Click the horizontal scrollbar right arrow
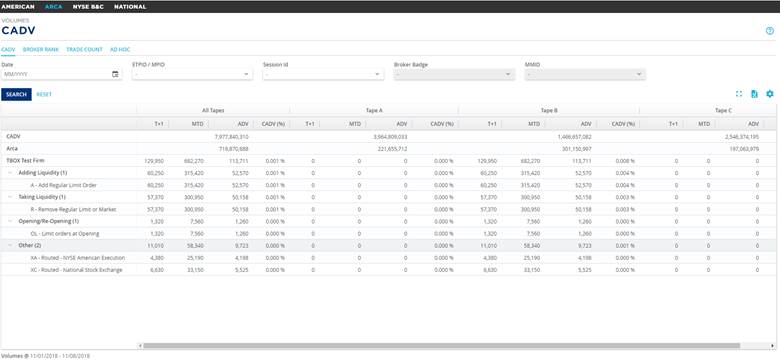Viewport: 780px width, 360px height. click(x=773, y=345)
